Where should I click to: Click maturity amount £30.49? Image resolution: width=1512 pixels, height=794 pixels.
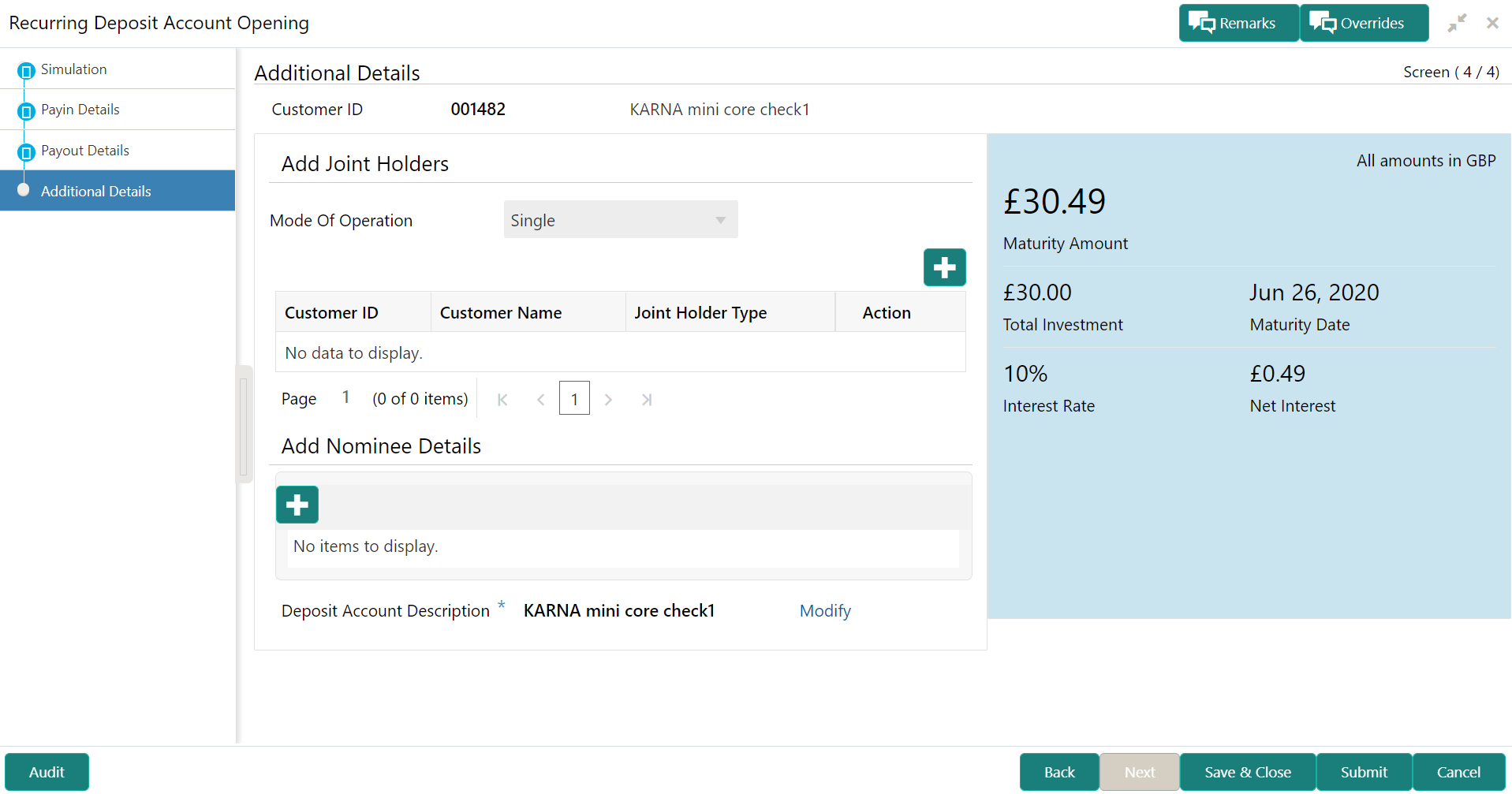1055,202
